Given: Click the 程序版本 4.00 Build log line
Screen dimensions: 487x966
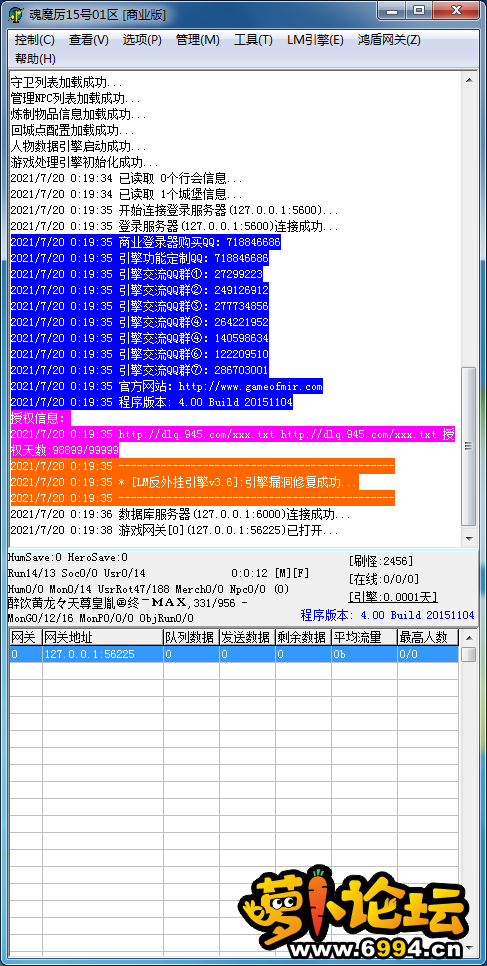Looking at the screenshot, I should click(152, 403).
